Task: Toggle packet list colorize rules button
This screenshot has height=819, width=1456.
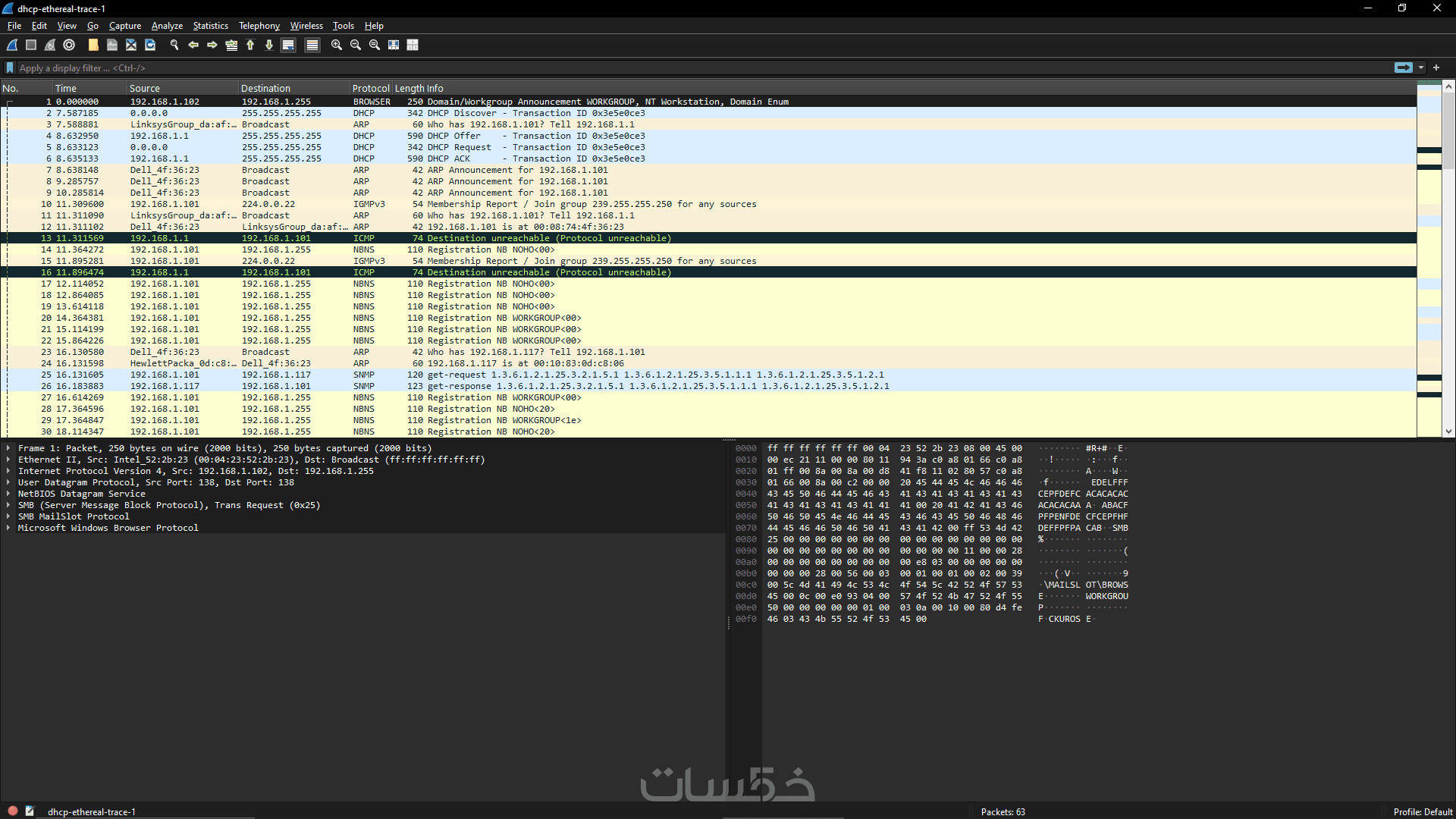Action: point(312,45)
